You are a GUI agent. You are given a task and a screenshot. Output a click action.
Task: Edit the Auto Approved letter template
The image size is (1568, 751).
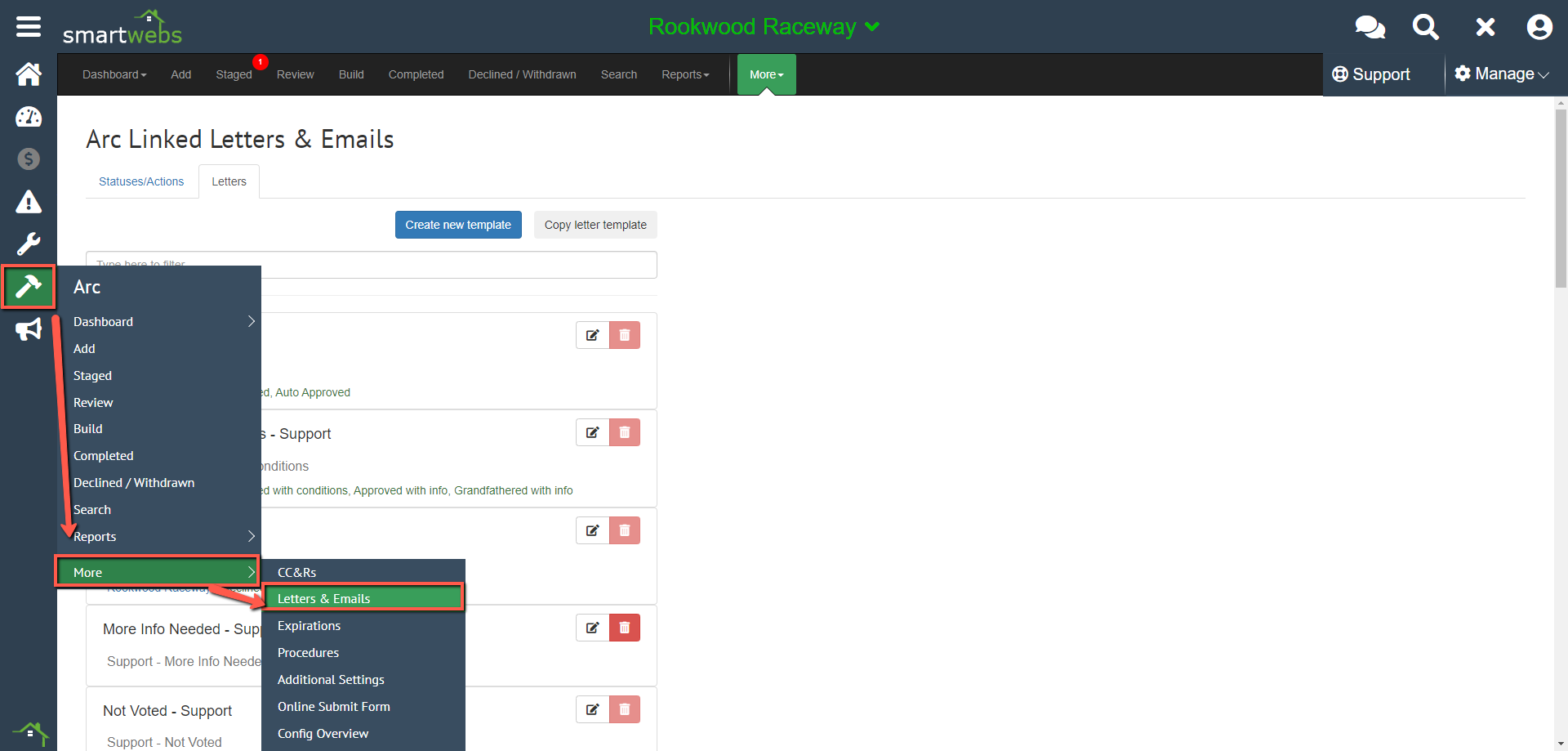pos(593,335)
